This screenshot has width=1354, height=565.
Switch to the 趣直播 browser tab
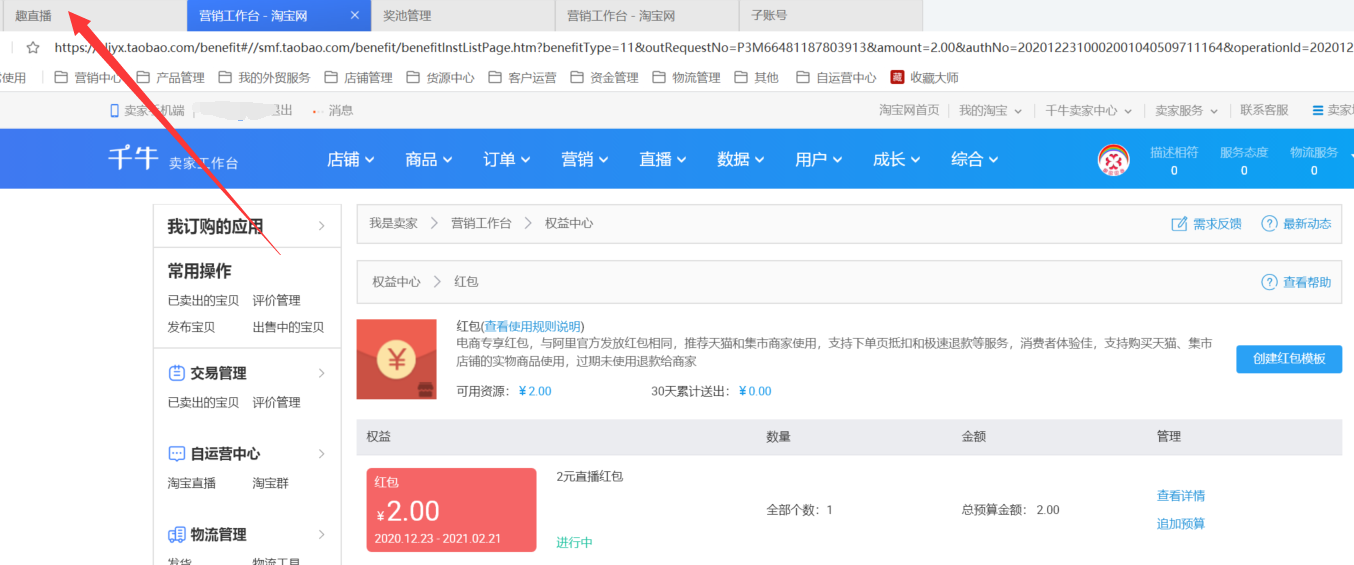tap(93, 15)
